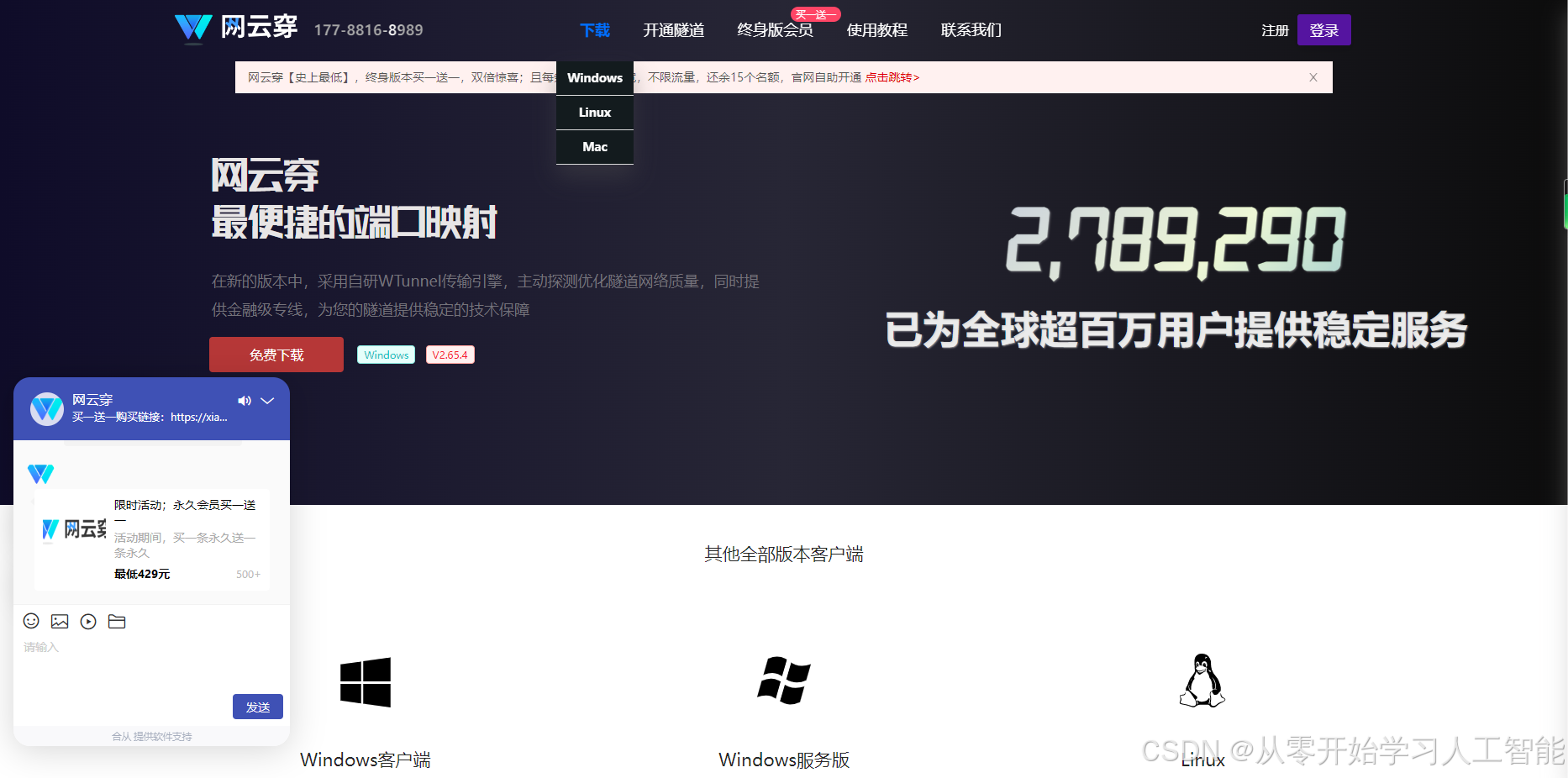The height and width of the screenshot is (778, 1568).
Task: Click the 免费下载 button
Action: click(276, 355)
